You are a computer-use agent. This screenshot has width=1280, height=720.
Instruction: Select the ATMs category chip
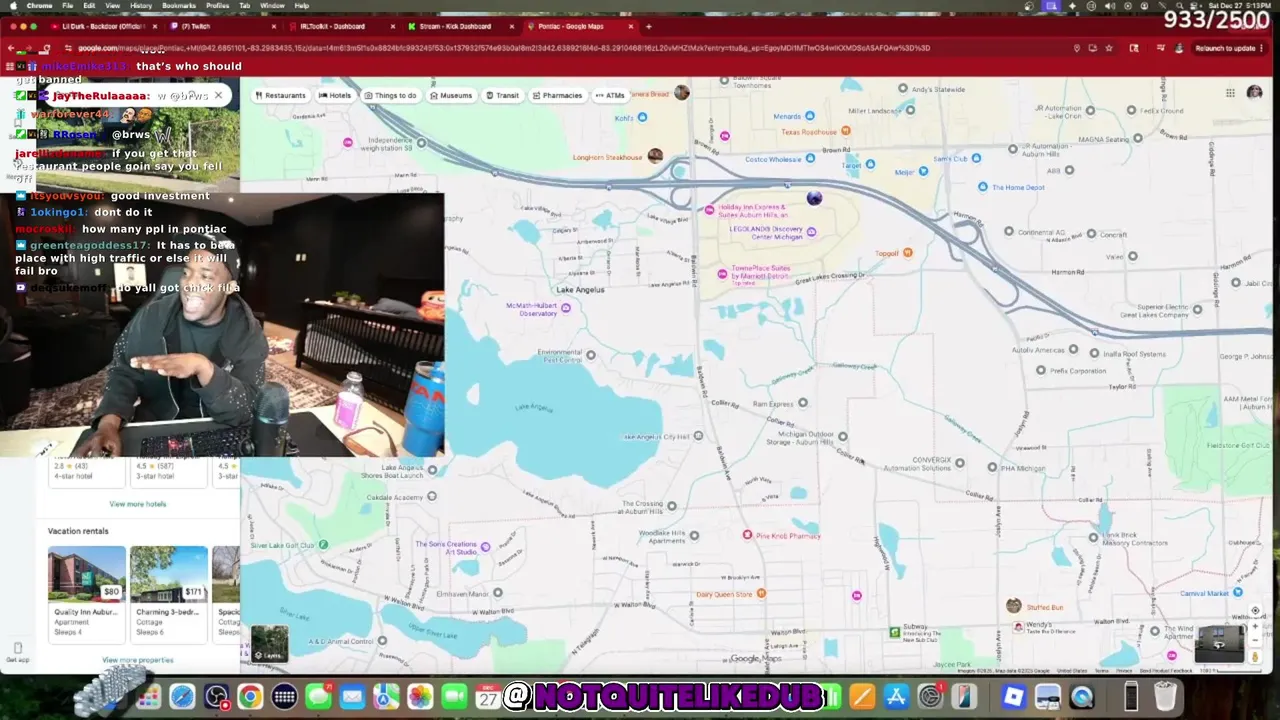tap(610, 95)
